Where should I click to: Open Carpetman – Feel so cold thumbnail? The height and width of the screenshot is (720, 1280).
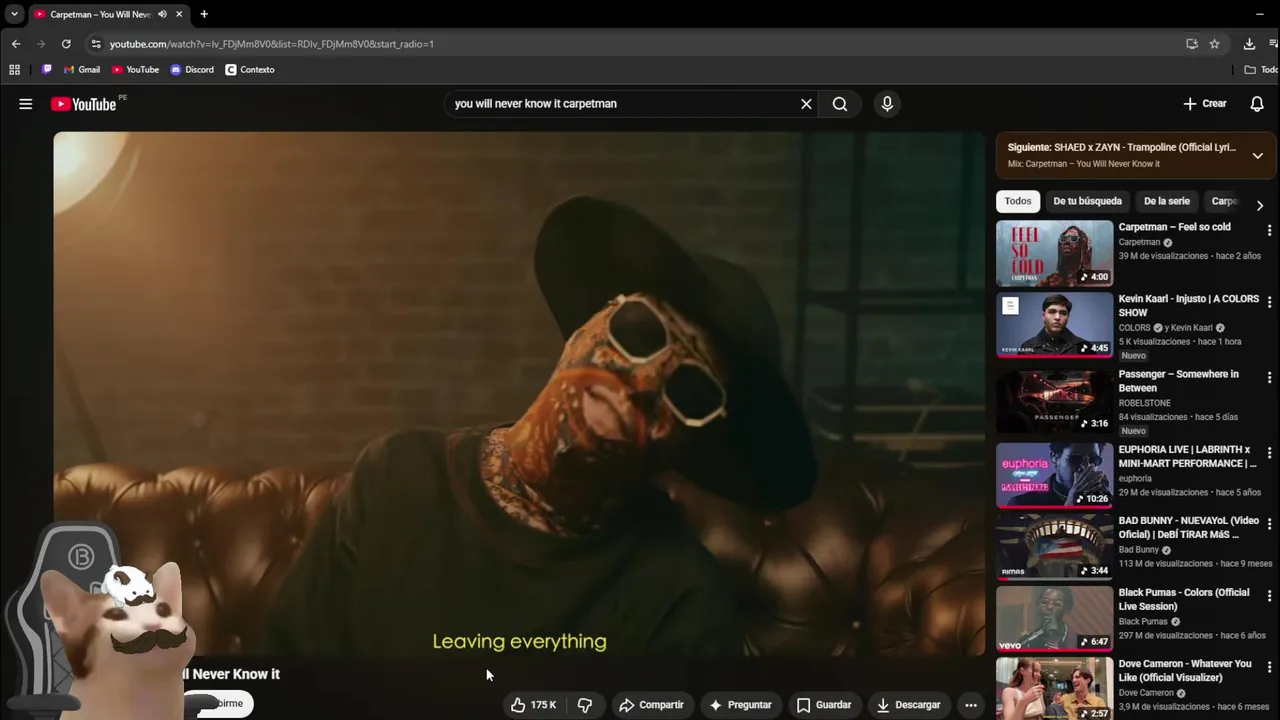[x=1054, y=253]
